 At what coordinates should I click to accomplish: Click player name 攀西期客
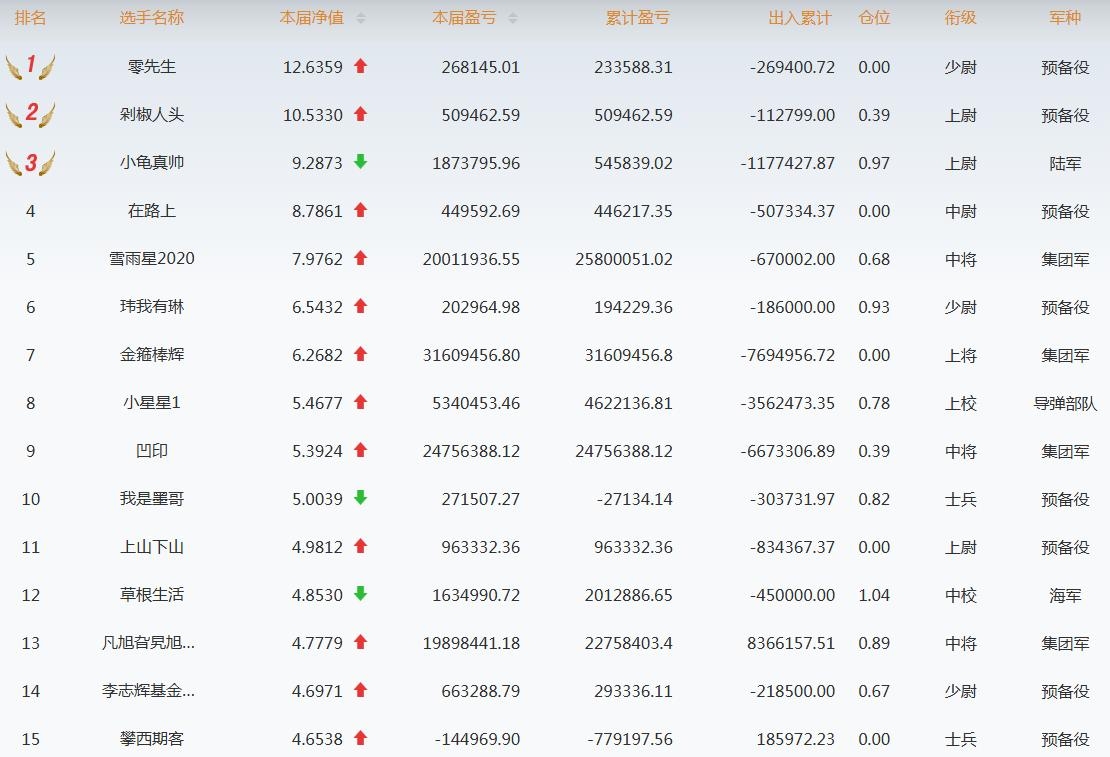pos(152,739)
